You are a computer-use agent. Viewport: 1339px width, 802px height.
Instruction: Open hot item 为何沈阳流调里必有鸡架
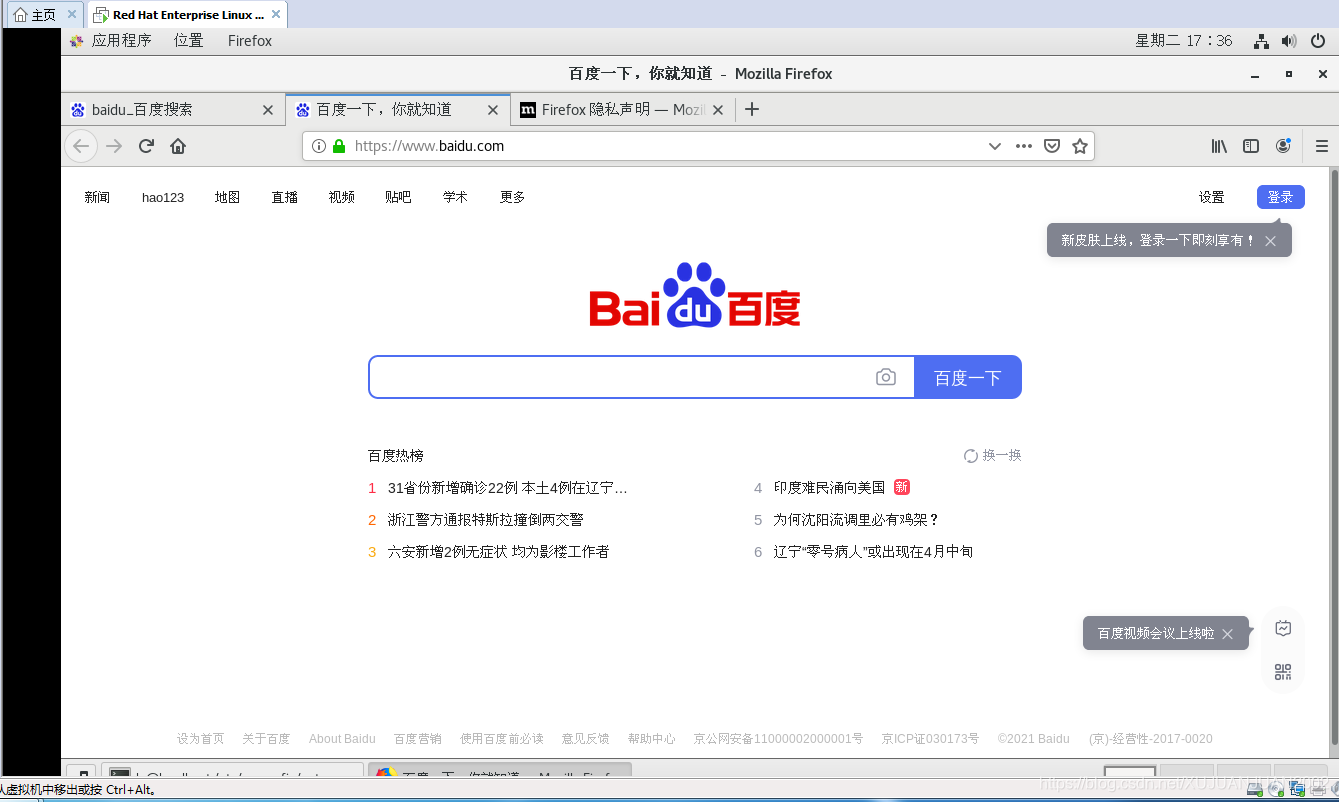pyautogui.click(x=856, y=520)
